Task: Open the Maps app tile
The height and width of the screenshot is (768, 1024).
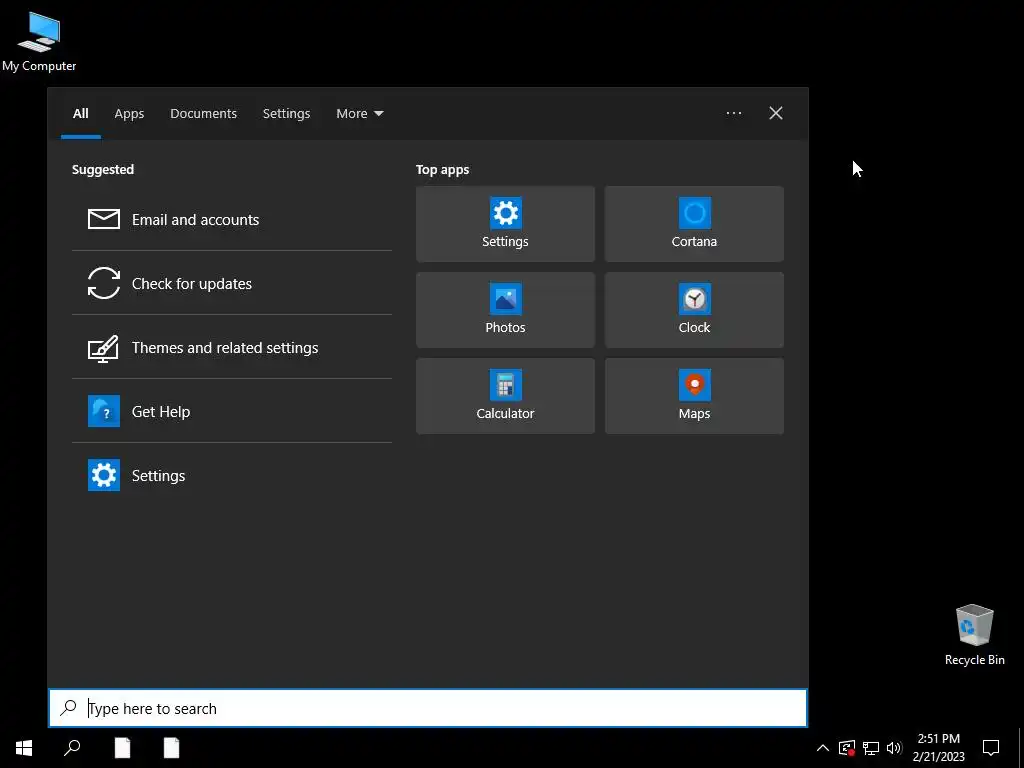Action: coord(694,396)
